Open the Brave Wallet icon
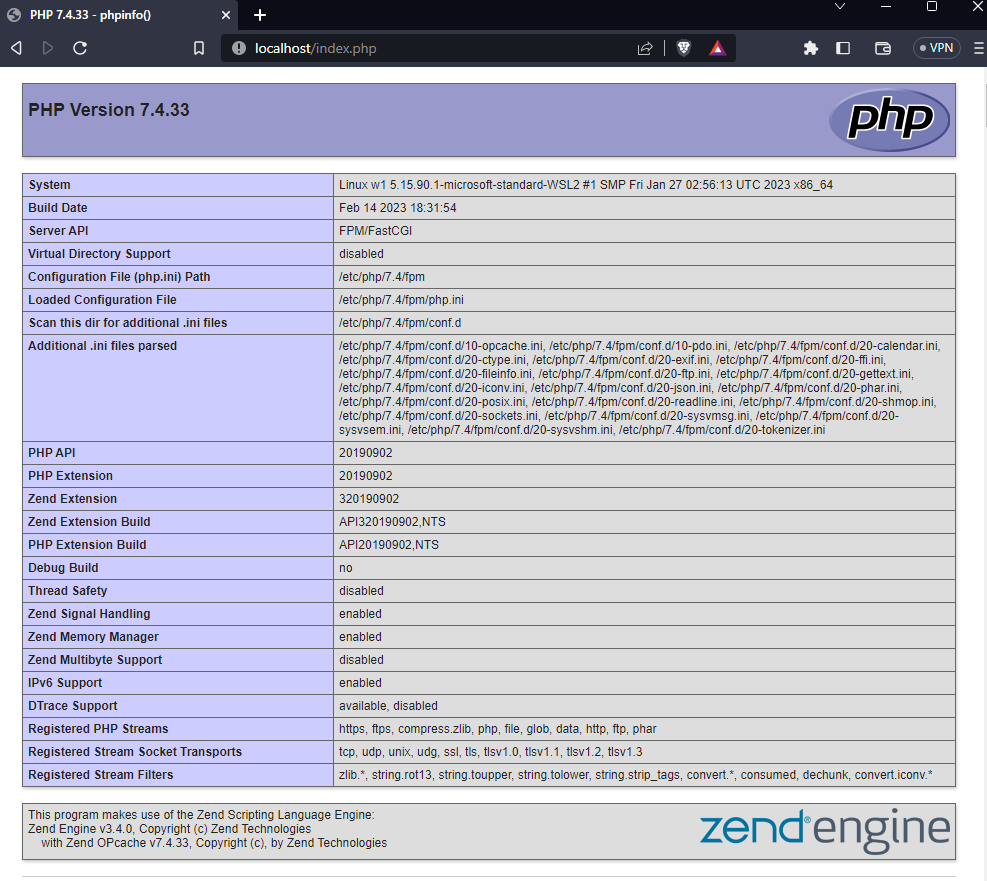This screenshot has height=881, width=987. (881, 47)
